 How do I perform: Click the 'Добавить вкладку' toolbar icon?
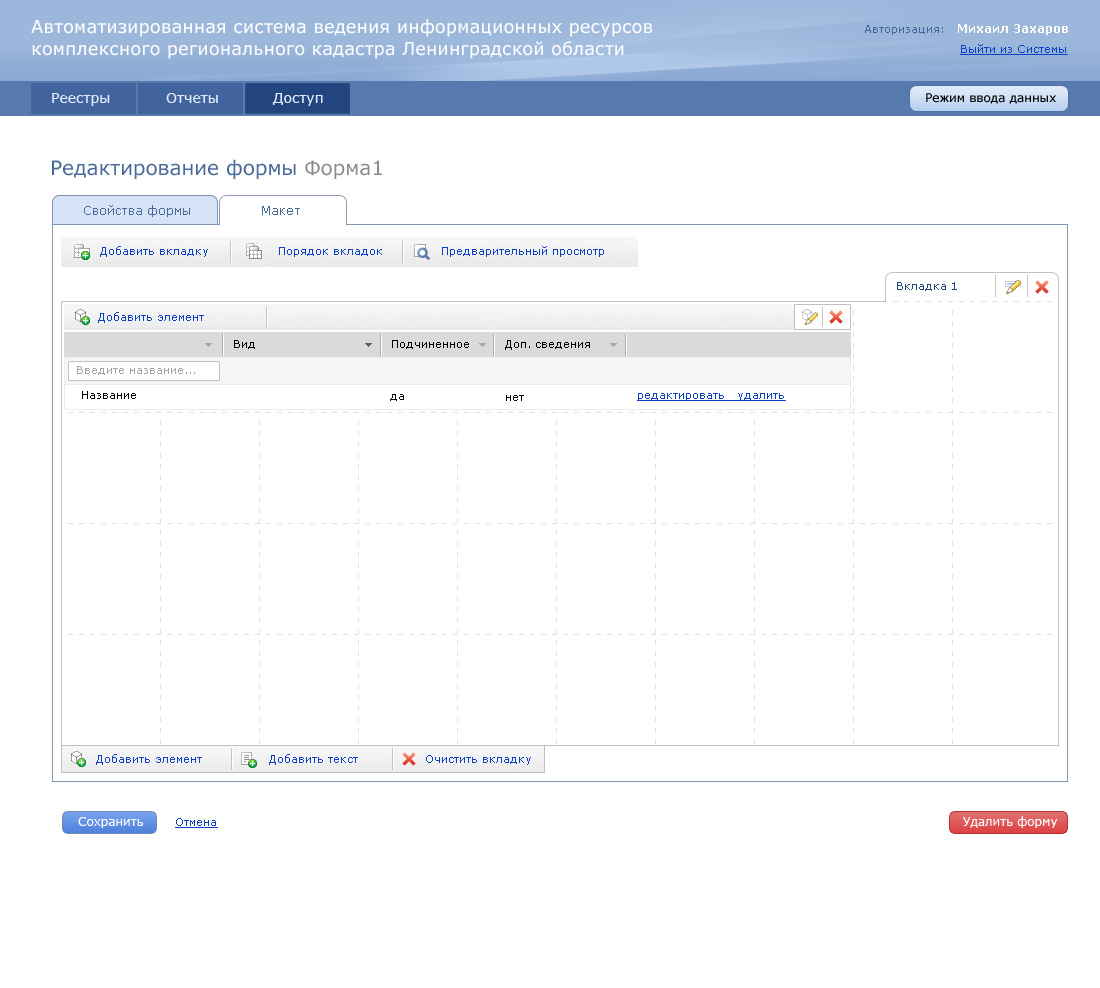pyautogui.click(x=82, y=252)
